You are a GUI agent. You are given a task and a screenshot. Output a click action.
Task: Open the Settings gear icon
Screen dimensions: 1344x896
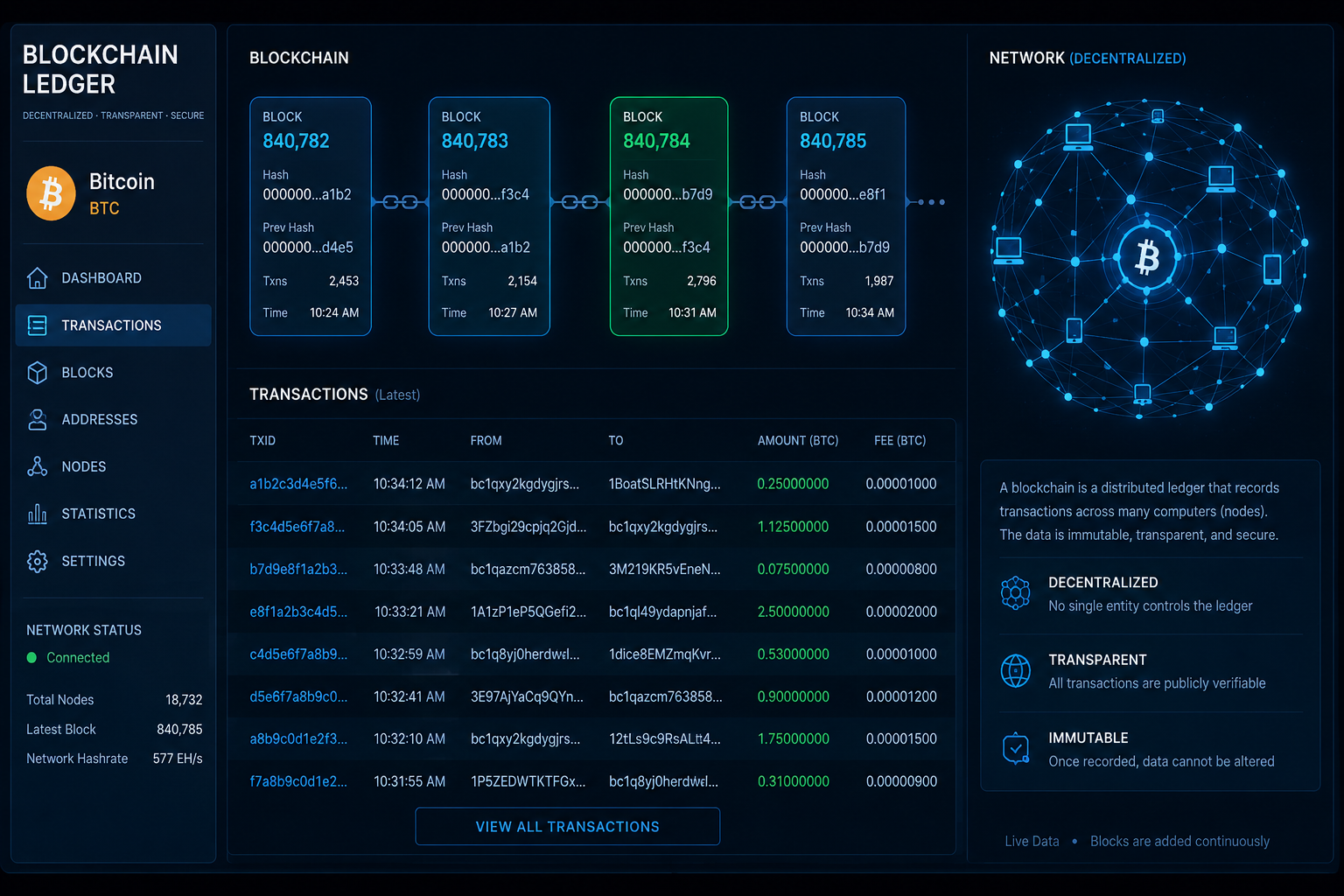(37, 561)
